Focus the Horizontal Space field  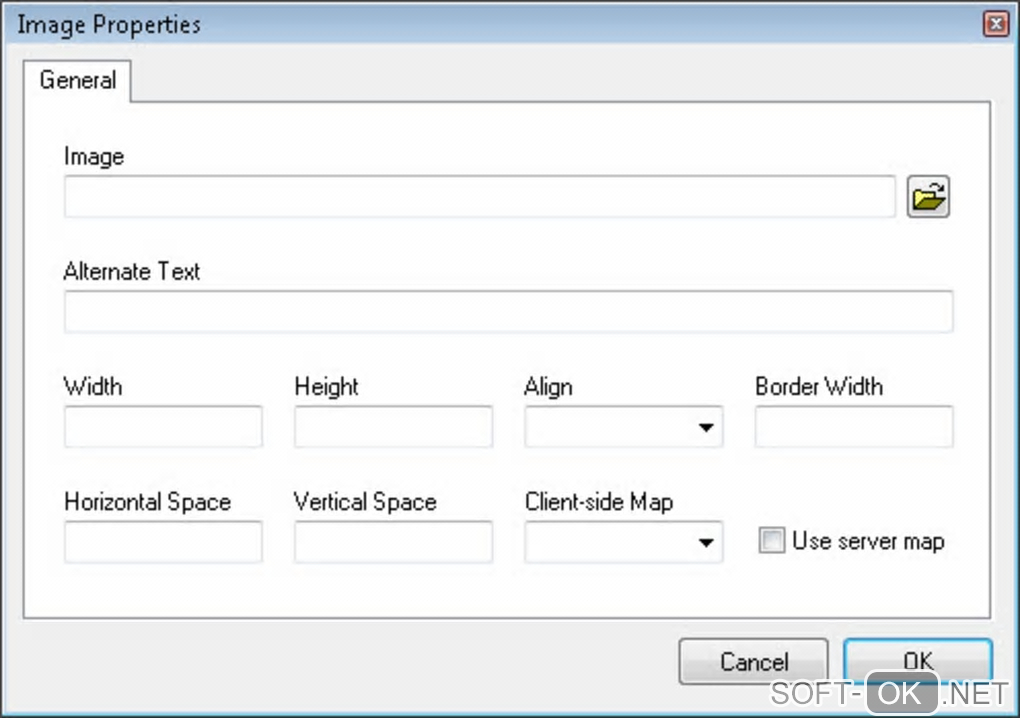coord(163,542)
